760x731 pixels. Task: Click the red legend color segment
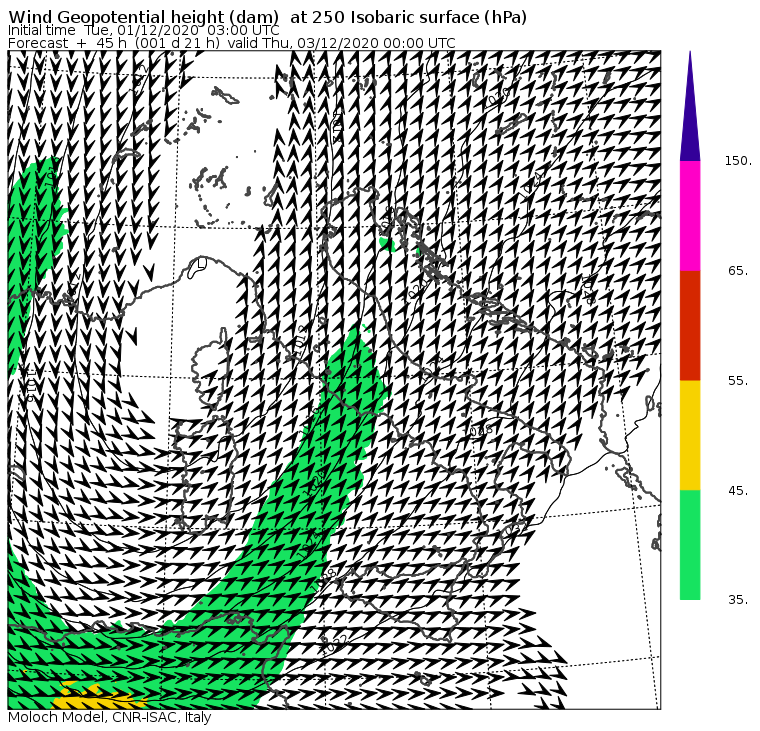point(690,325)
